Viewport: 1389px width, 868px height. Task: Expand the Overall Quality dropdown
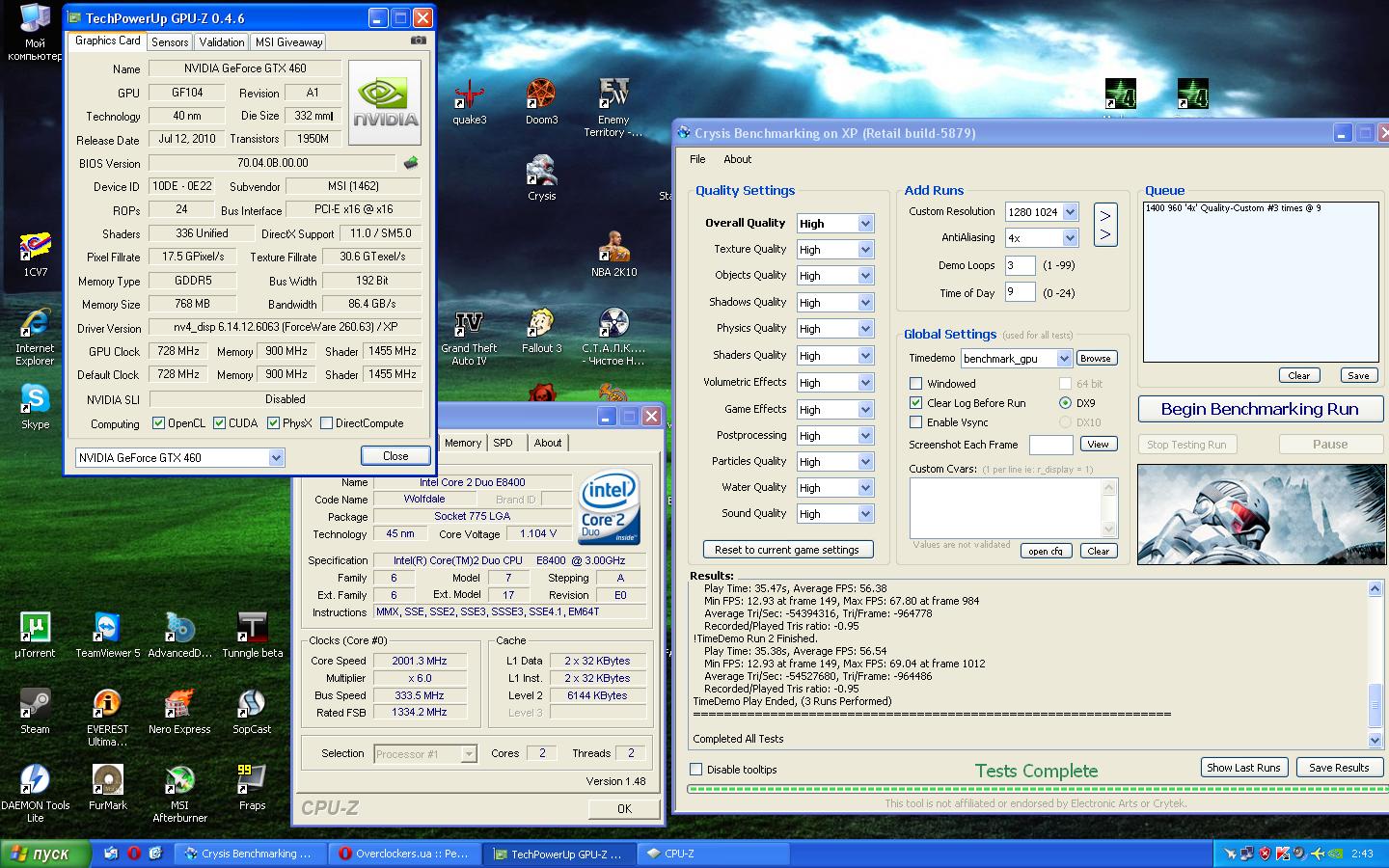tap(865, 223)
